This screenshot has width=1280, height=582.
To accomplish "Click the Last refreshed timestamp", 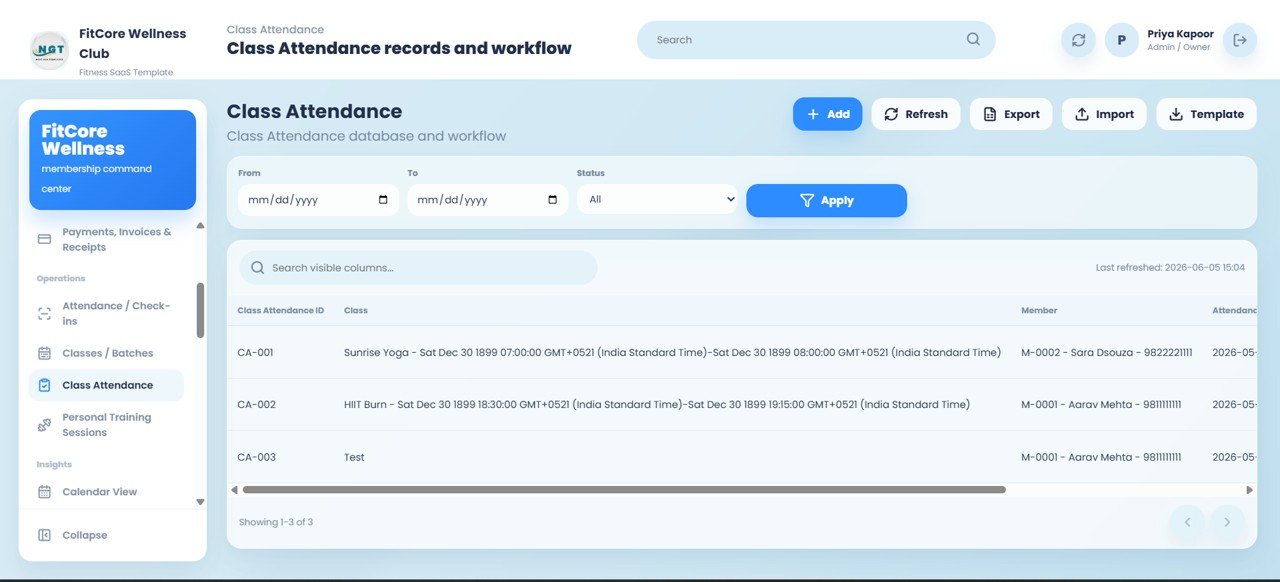I will (x=1170, y=268).
